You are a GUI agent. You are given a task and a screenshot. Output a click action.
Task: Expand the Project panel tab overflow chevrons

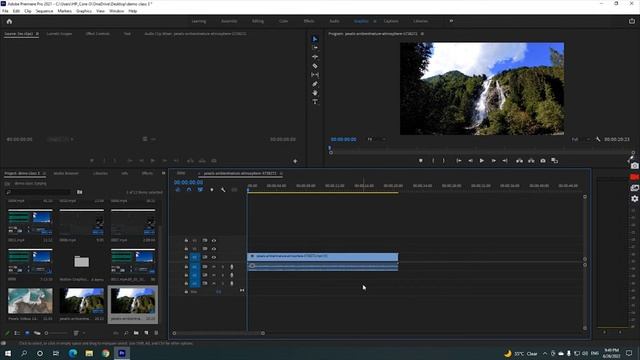164,173
